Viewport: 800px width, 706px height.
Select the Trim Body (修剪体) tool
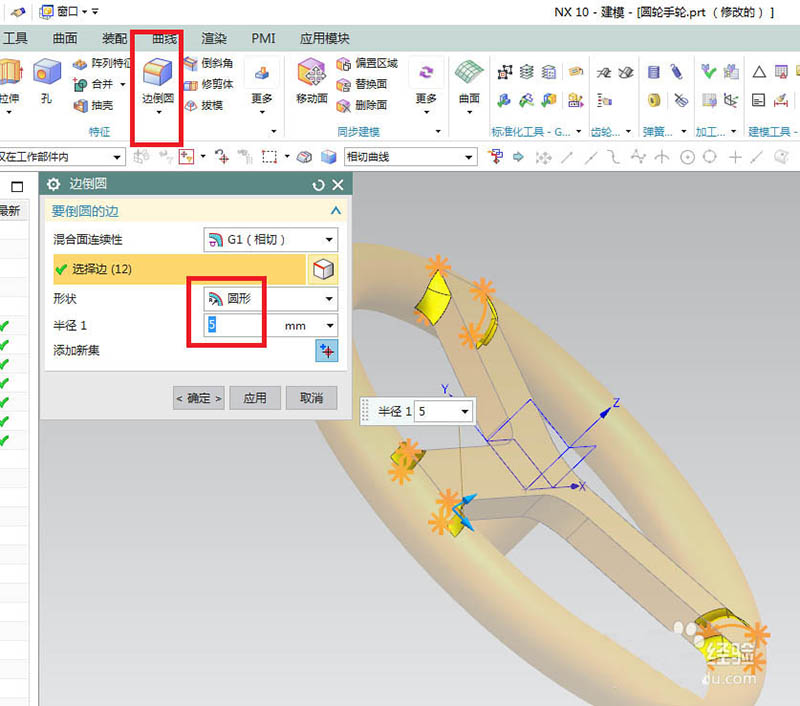pos(208,84)
